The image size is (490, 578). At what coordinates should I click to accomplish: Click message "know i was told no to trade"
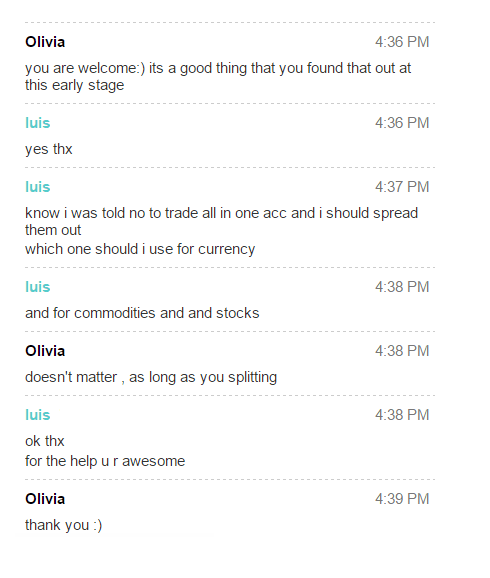click(x=222, y=222)
